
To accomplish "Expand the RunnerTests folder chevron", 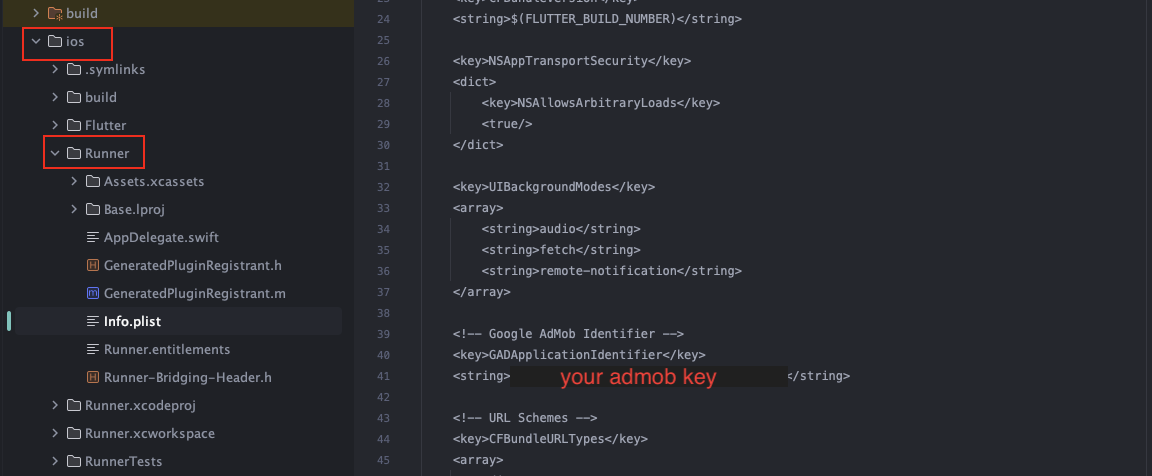I will click(x=55, y=461).
